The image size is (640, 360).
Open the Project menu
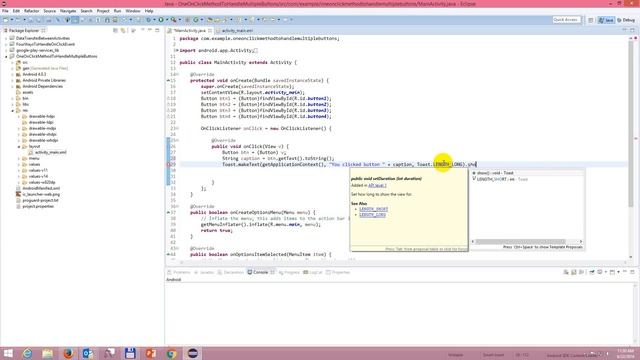coord(103,11)
